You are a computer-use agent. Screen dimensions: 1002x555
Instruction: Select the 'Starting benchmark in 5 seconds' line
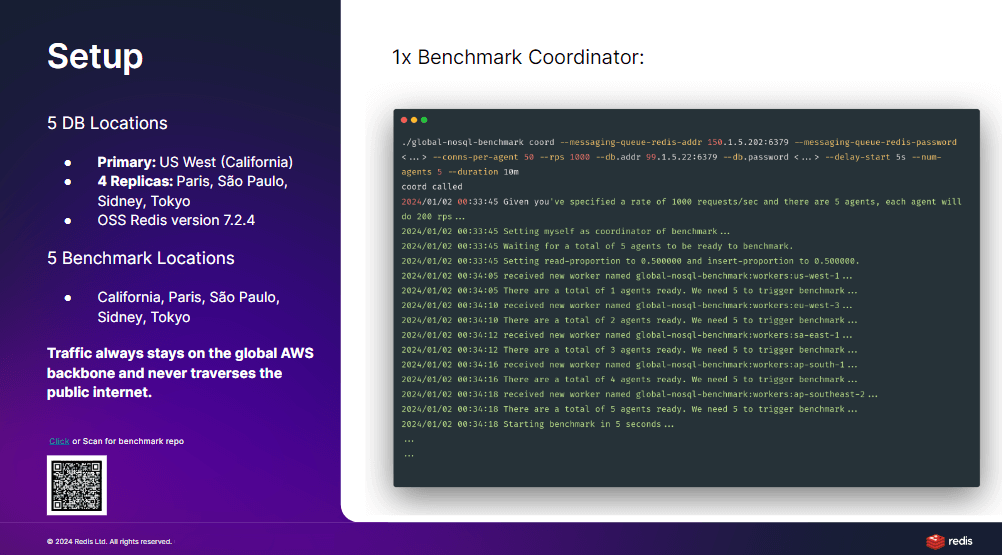coord(537,424)
